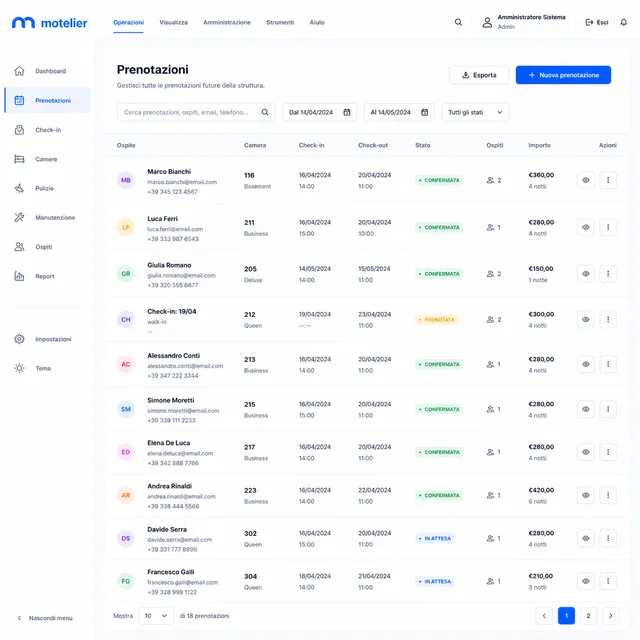
Task: Select Operazioni top menu tab
Action: (129, 22)
